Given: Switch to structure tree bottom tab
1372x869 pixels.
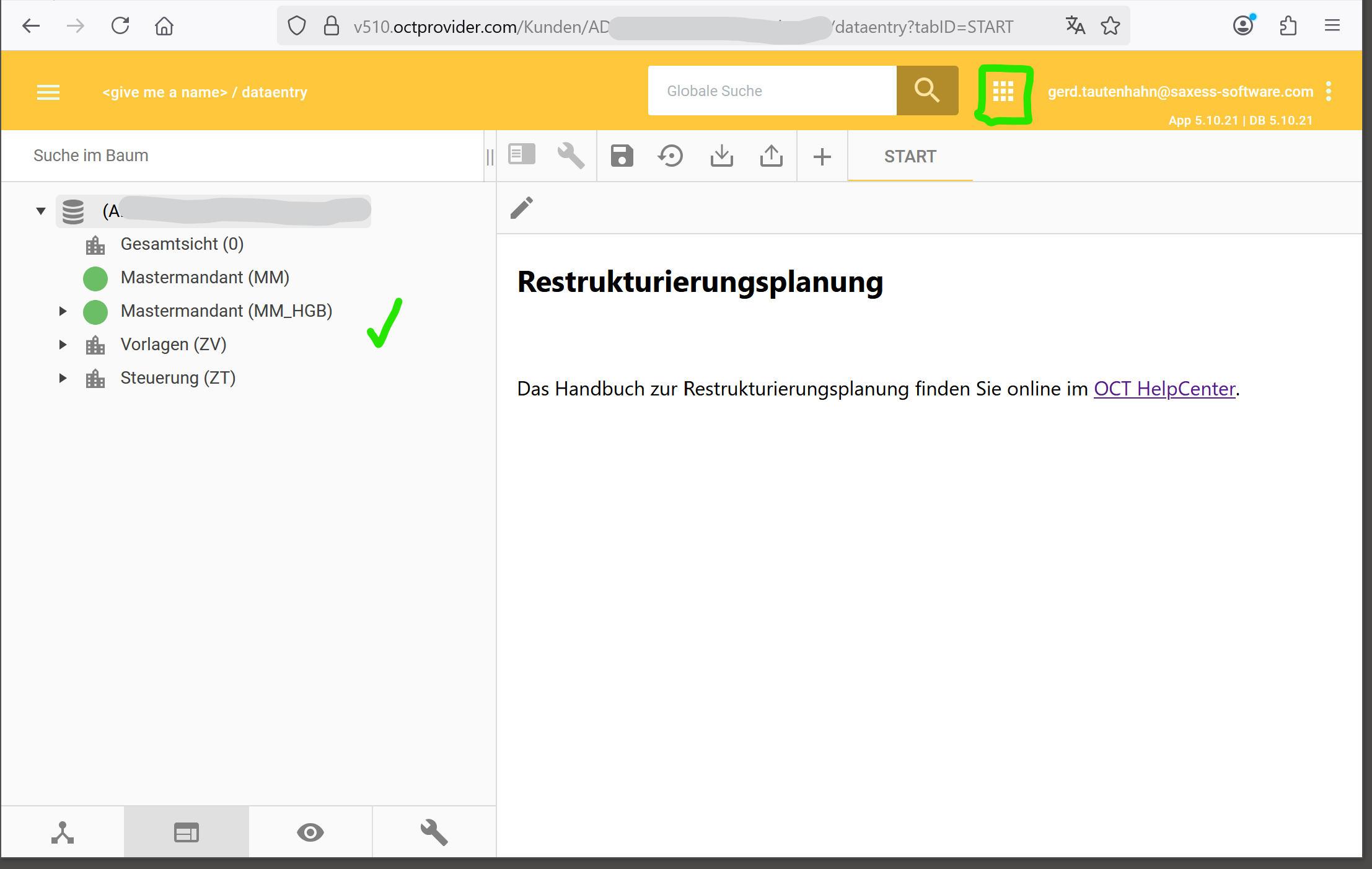Looking at the screenshot, I should tap(63, 832).
